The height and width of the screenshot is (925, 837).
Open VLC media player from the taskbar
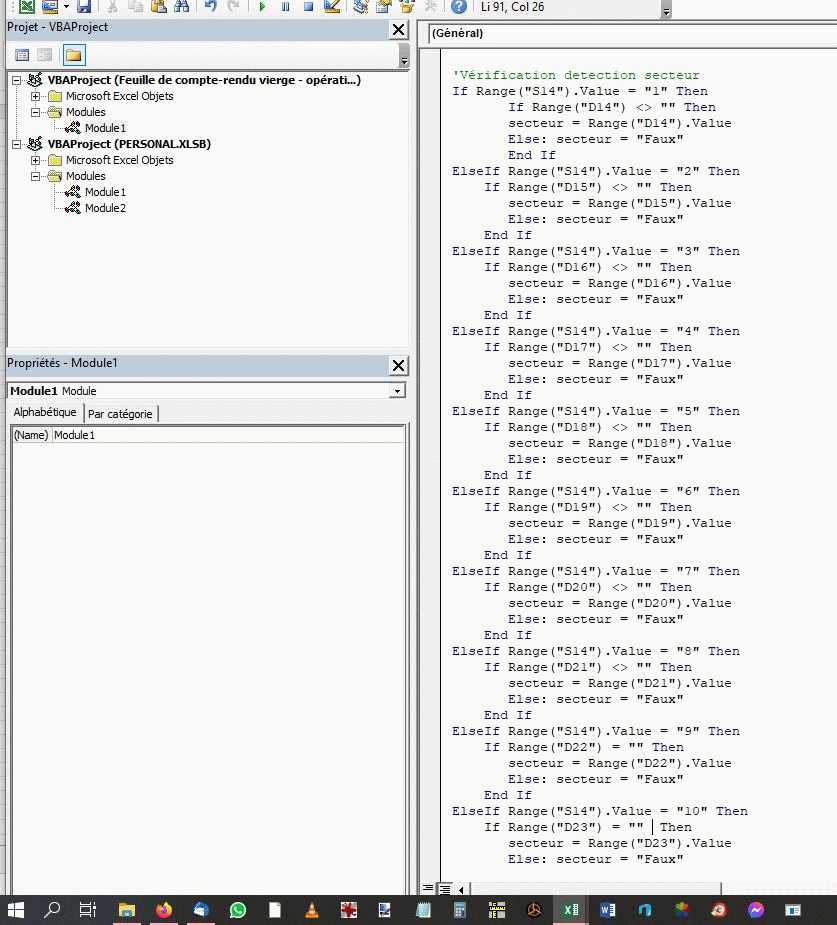tap(311, 910)
